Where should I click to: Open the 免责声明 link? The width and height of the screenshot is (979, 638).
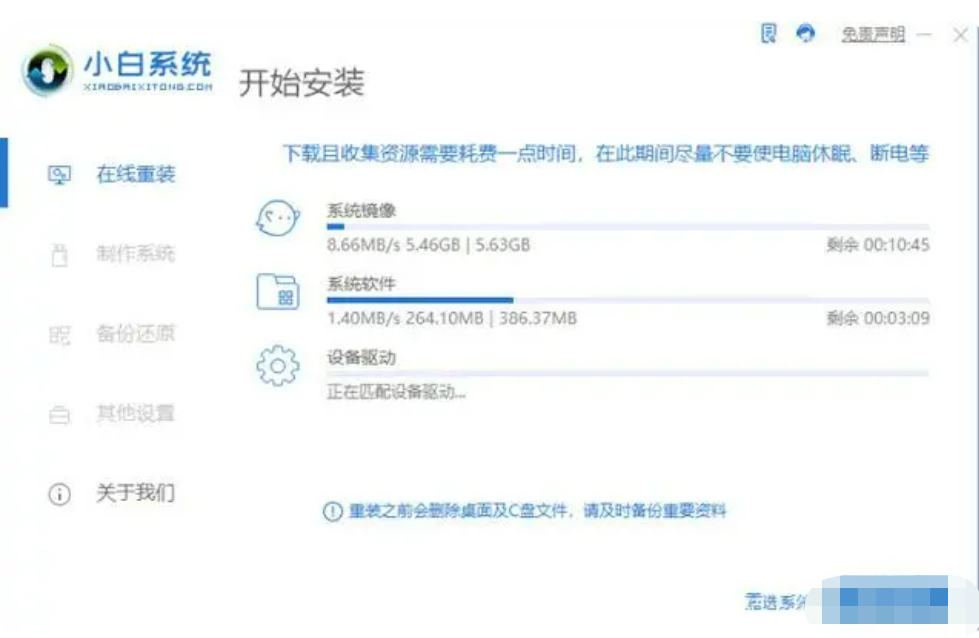(873, 34)
